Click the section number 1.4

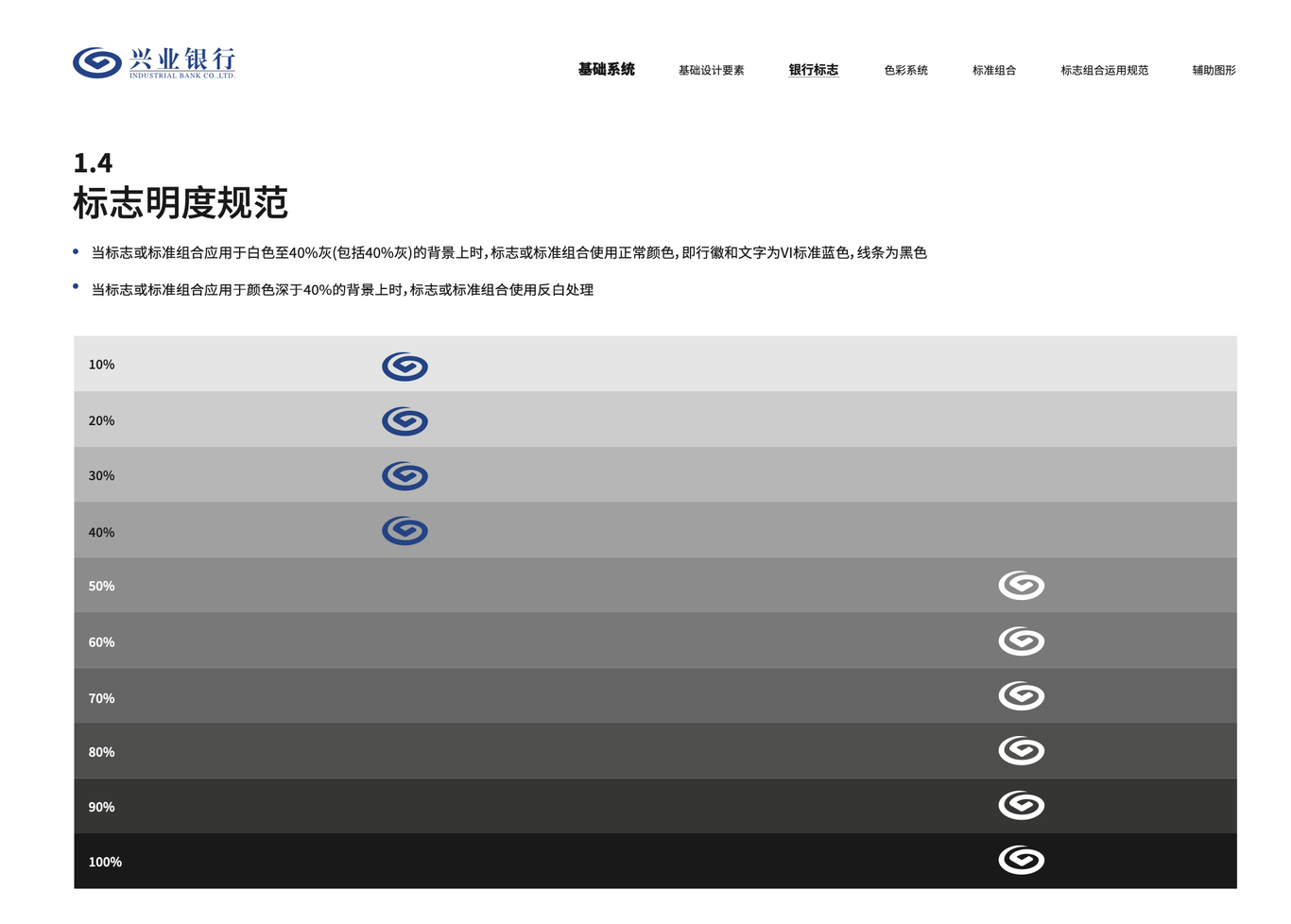[93, 163]
